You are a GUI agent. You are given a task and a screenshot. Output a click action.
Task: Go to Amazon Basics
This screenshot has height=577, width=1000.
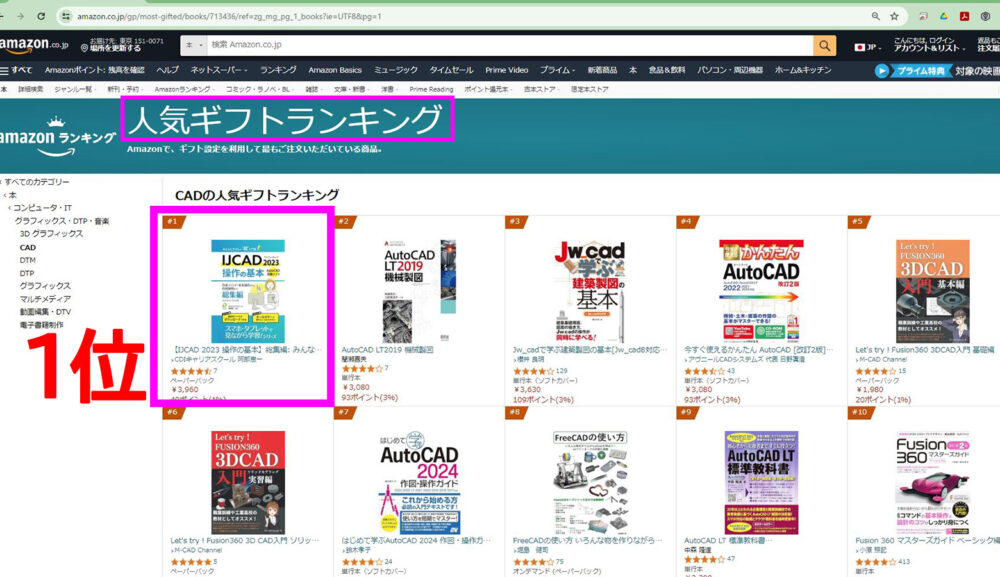click(335, 70)
